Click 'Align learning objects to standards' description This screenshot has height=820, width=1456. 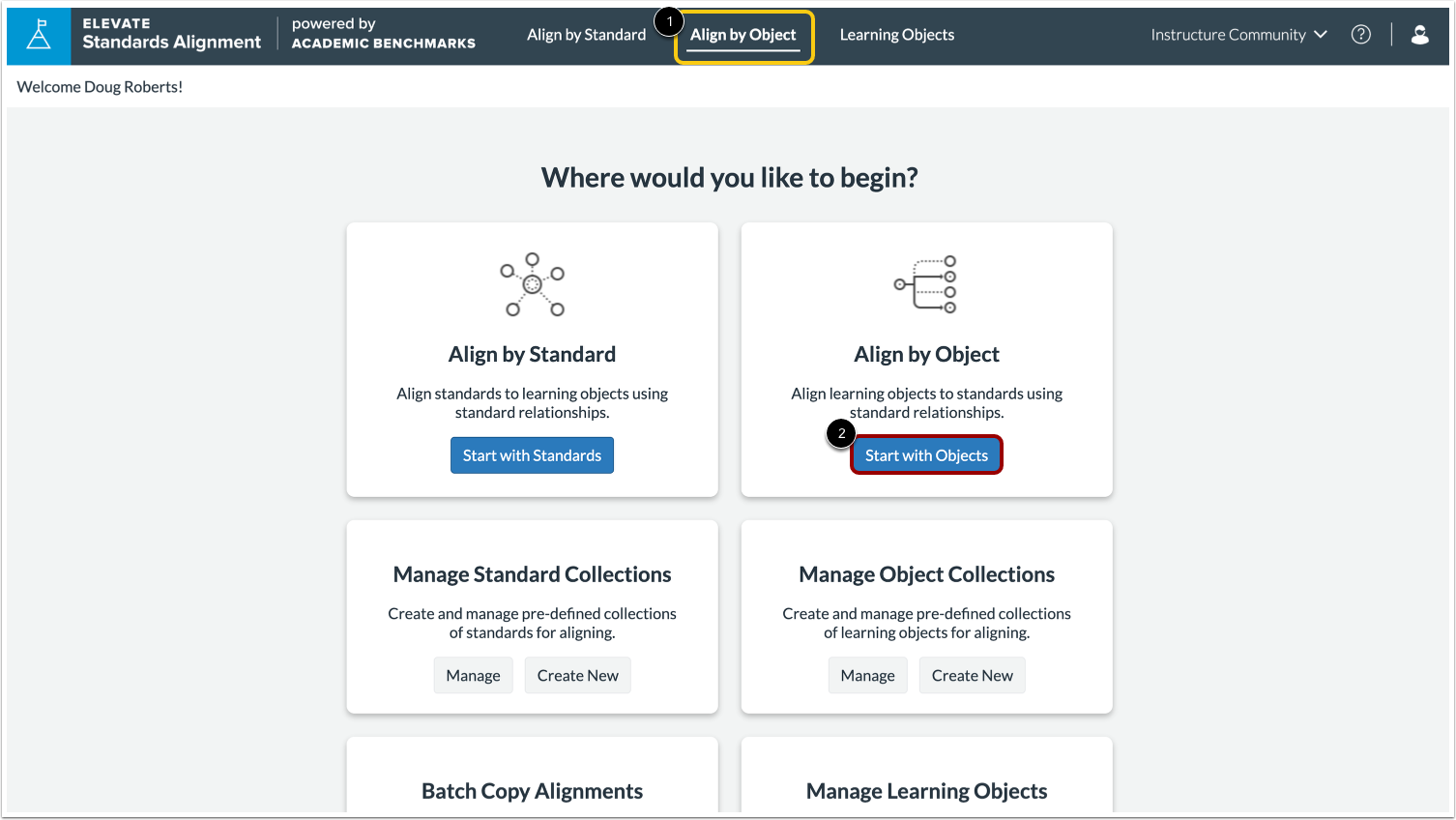[x=926, y=403]
